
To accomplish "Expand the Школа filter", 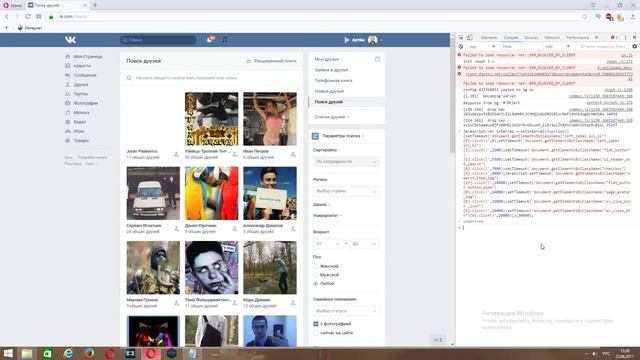I will pos(321,204).
